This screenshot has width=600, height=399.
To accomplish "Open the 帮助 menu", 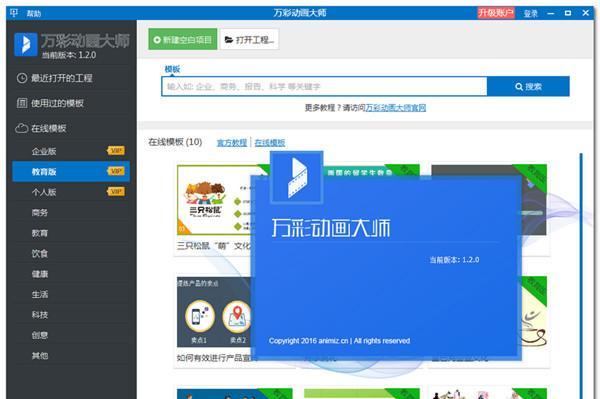I will click(x=34, y=14).
